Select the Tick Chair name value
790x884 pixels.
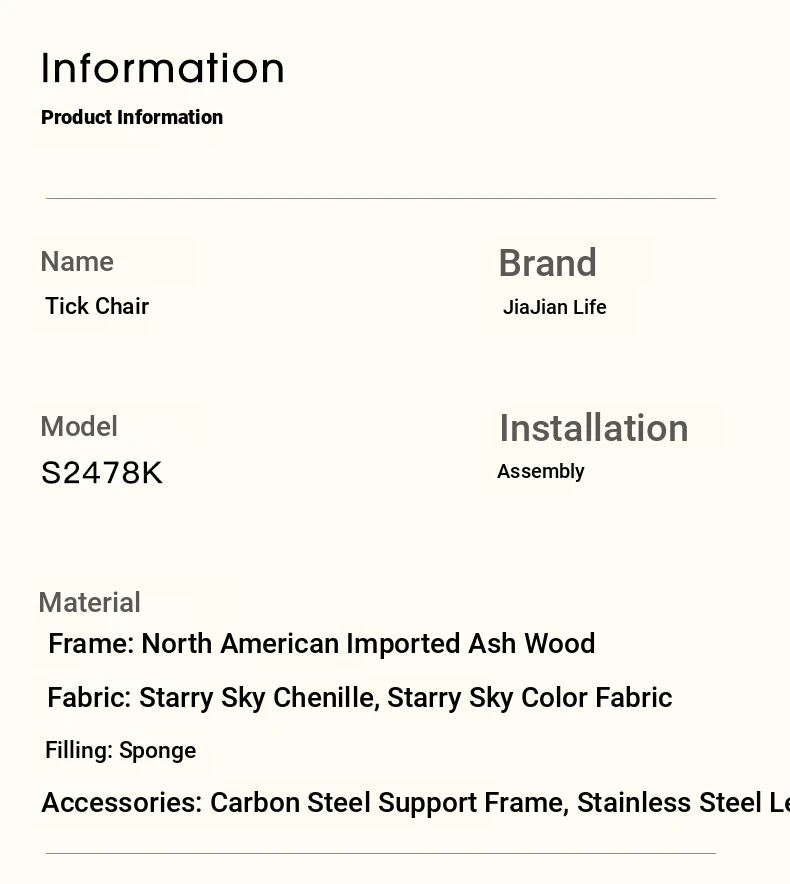pos(97,306)
